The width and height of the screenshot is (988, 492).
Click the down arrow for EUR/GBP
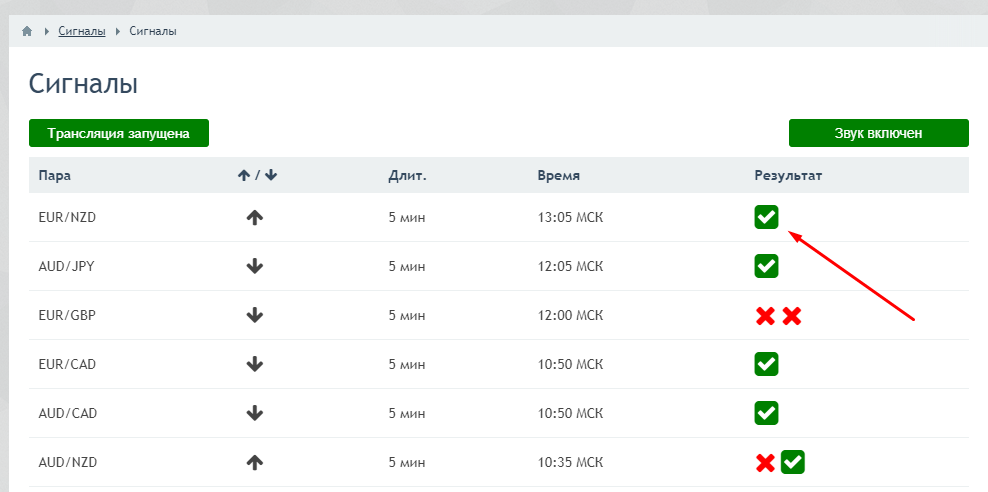[x=254, y=316]
